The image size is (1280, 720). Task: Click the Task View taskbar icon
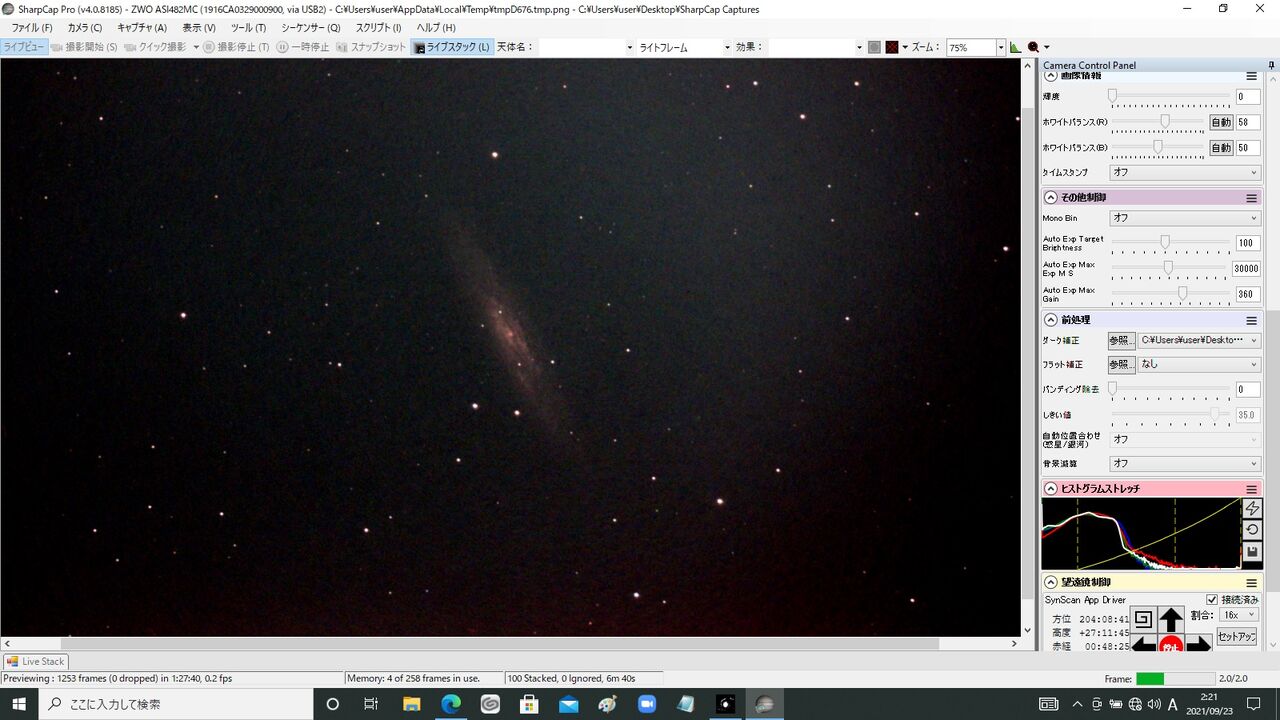(371, 704)
